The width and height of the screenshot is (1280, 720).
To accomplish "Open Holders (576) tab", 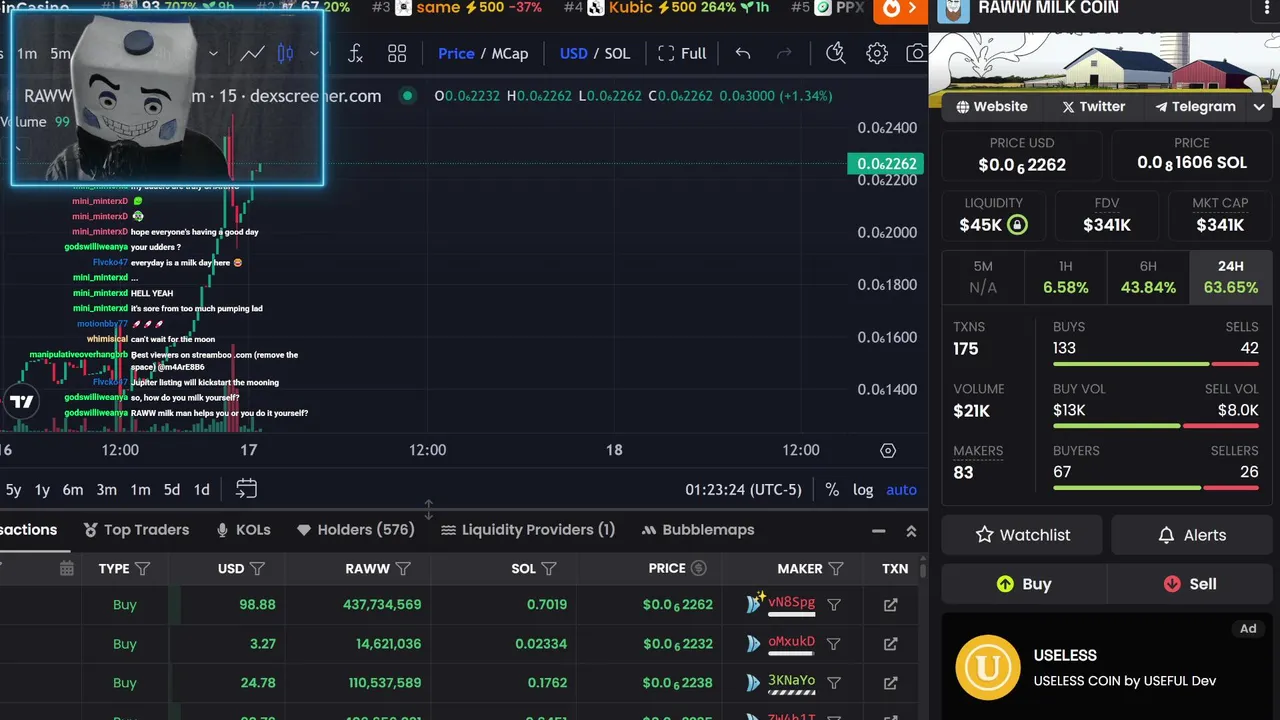I will pyautogui.click(x=355, y=530).
